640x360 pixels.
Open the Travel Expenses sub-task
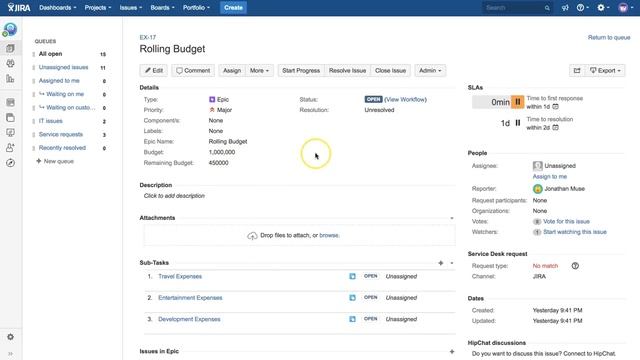point(180,276)
